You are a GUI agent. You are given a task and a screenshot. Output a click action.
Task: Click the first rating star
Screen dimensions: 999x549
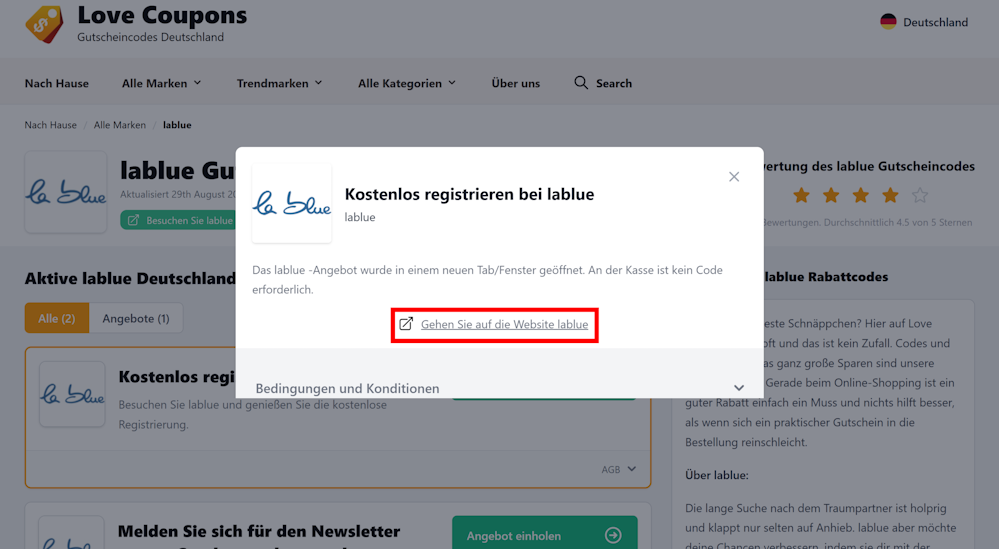click(801, 195)
